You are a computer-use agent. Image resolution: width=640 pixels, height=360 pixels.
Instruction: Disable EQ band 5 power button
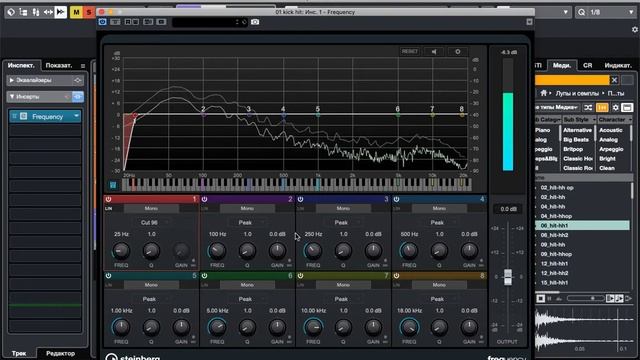pos(108,276)
